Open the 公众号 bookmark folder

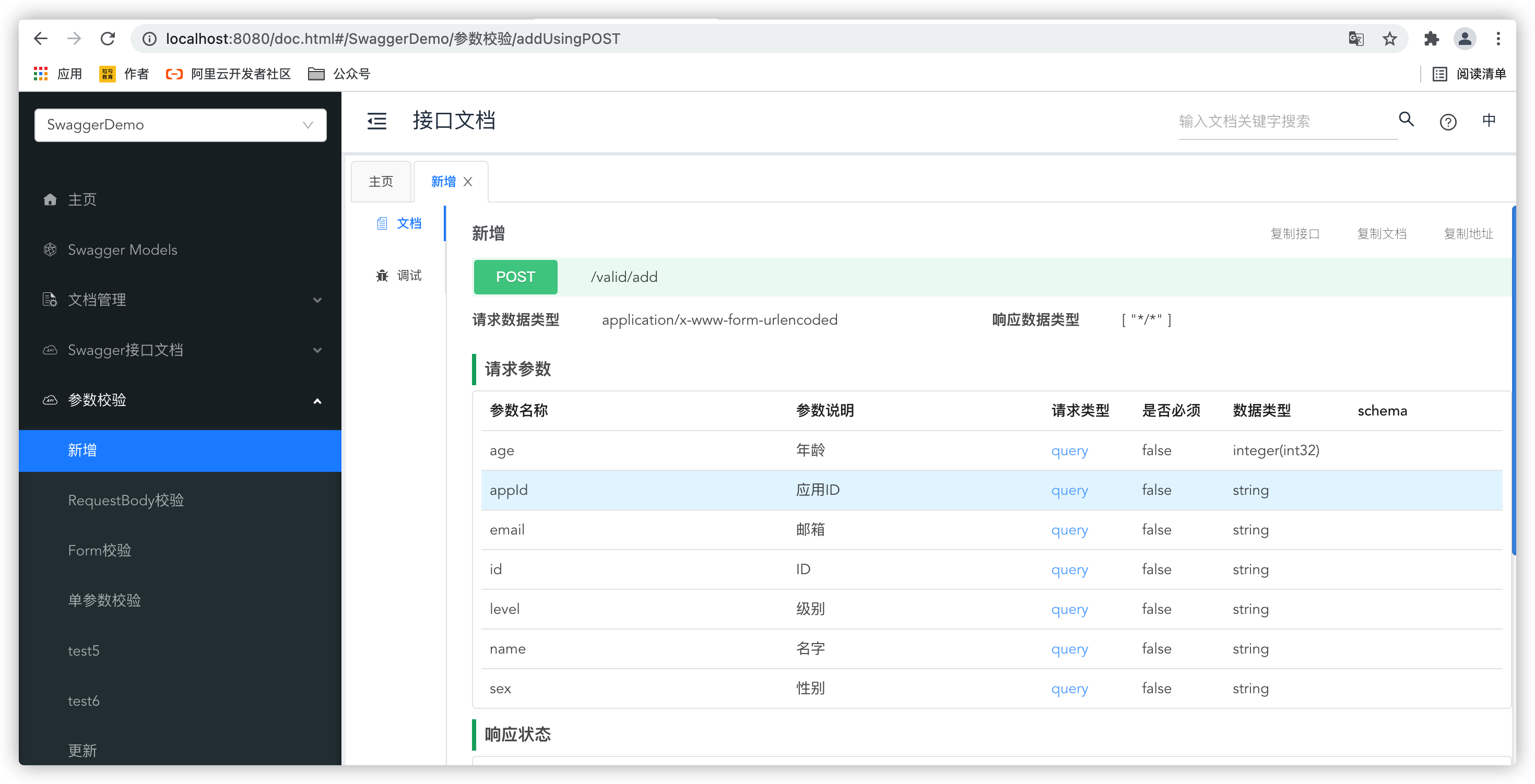tap(339, 74)
